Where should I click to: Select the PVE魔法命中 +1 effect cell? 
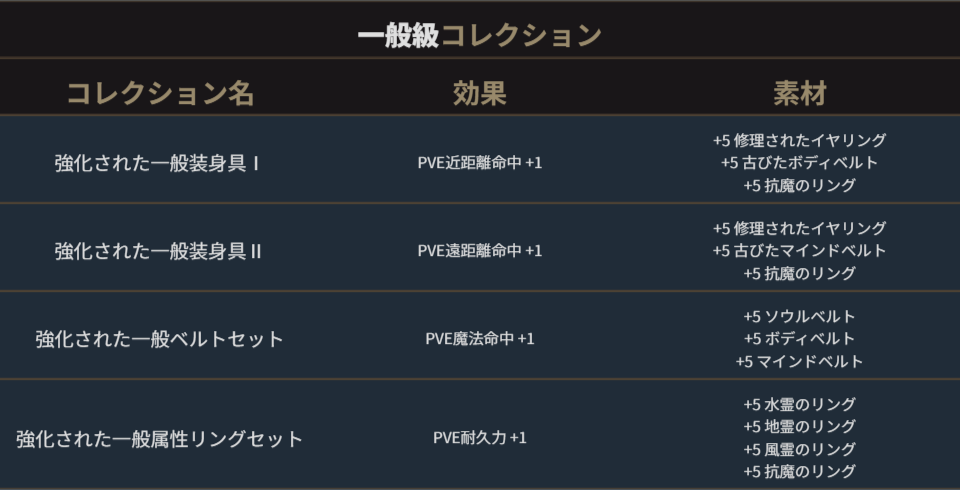pyautogui.click(x=479, y=339)
